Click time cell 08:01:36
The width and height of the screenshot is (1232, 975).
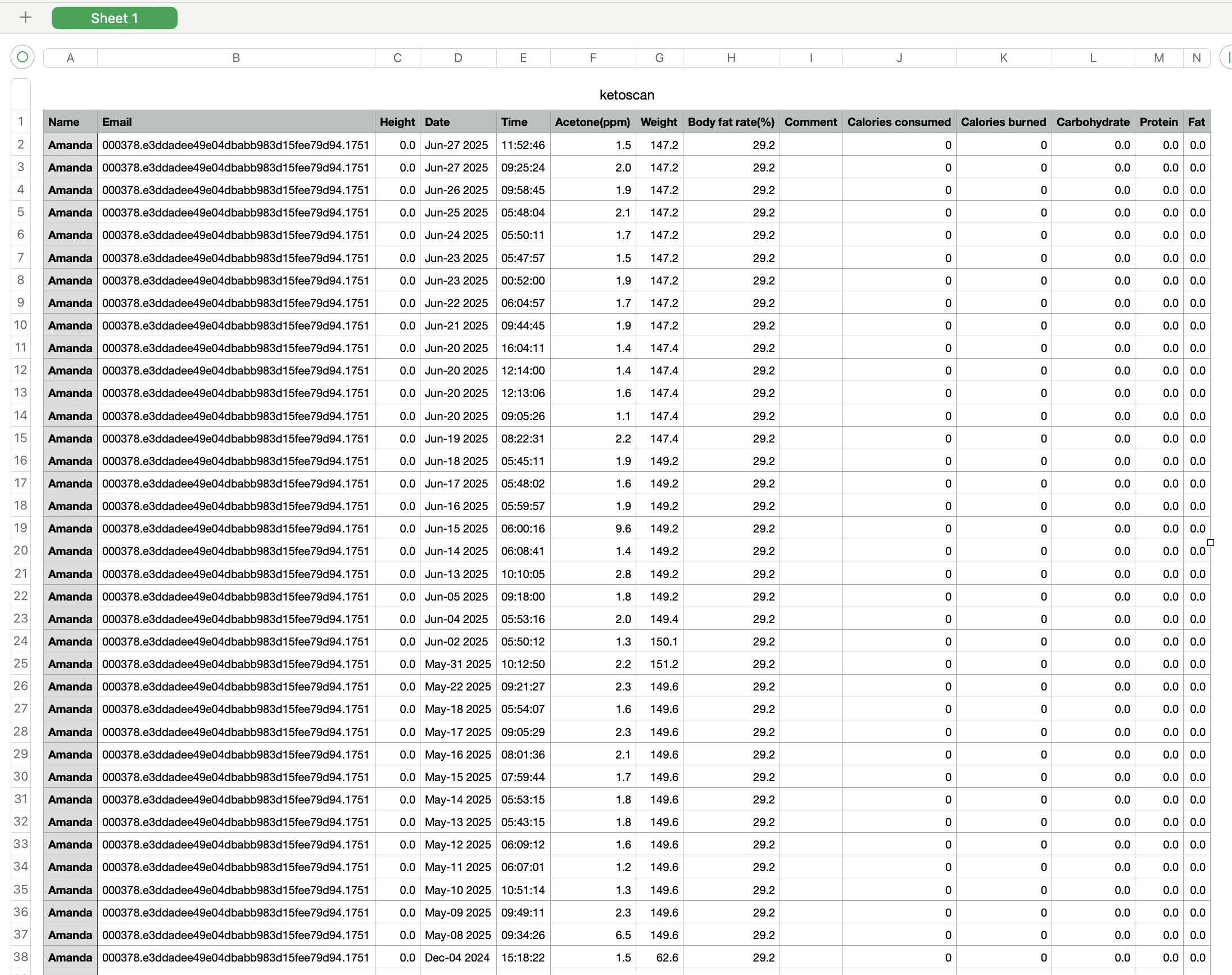(523, 755)
